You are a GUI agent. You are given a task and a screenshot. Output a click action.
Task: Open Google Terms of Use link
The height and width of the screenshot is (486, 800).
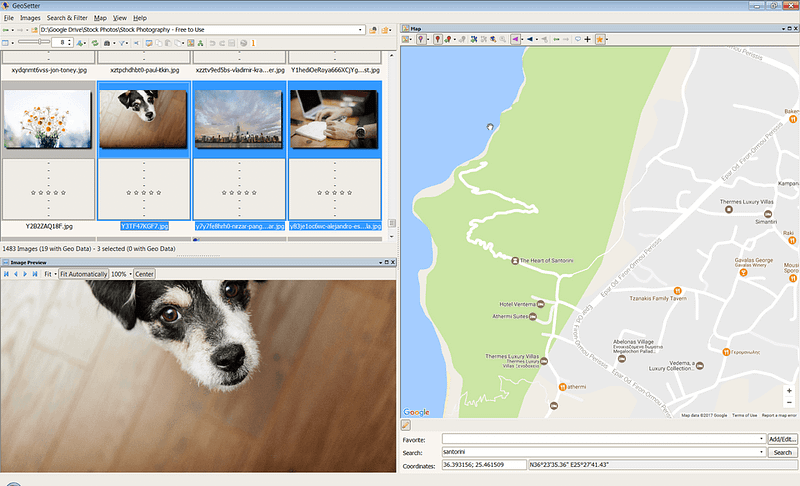(x=744, y=416)
